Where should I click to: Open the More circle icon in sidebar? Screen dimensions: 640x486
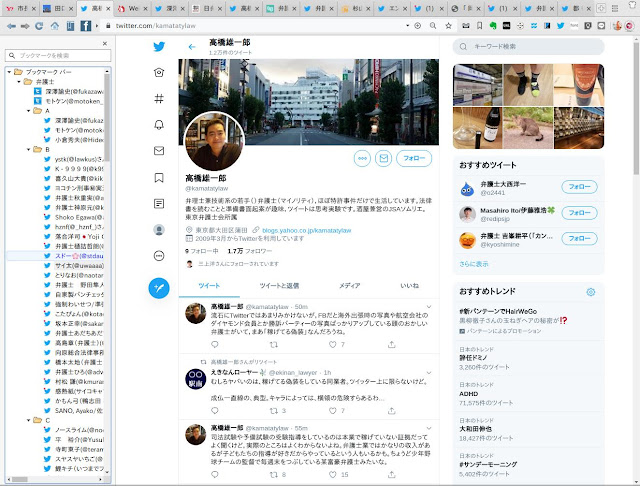pyautogui.click(x=159, y=256)
